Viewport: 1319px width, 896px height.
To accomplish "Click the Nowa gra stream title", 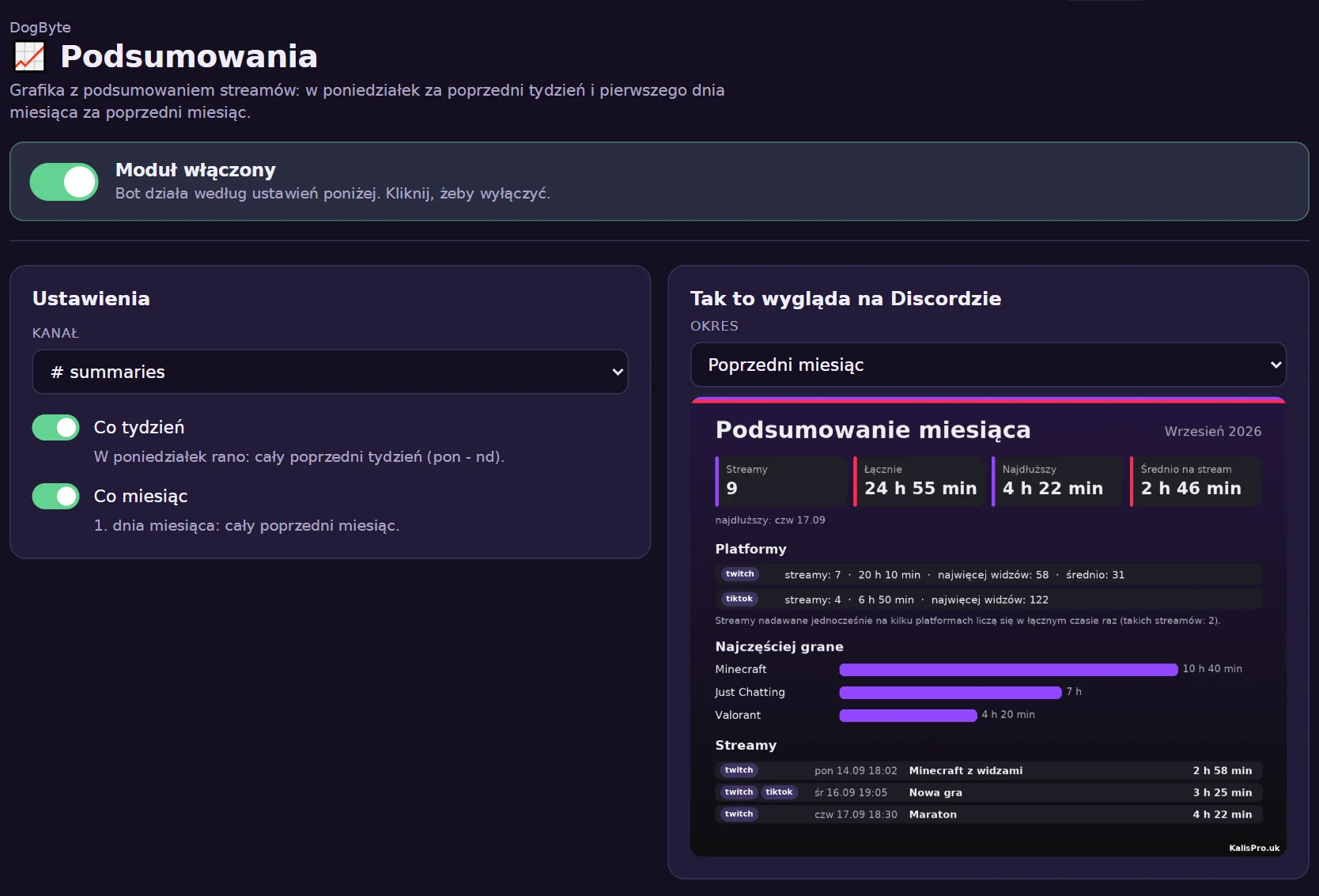I will point(935,792).
